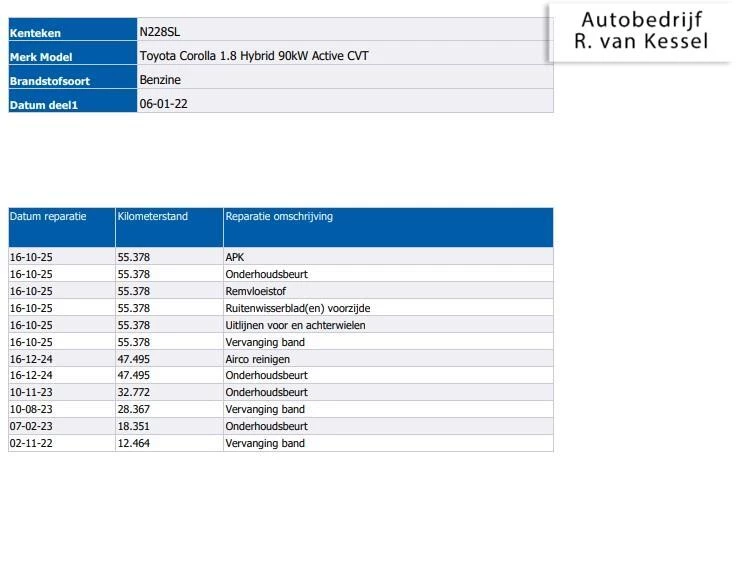Select Uitlijnen voor en achterwielen row
The height and width of the screenshot is (563, 755).
[295, 325]
